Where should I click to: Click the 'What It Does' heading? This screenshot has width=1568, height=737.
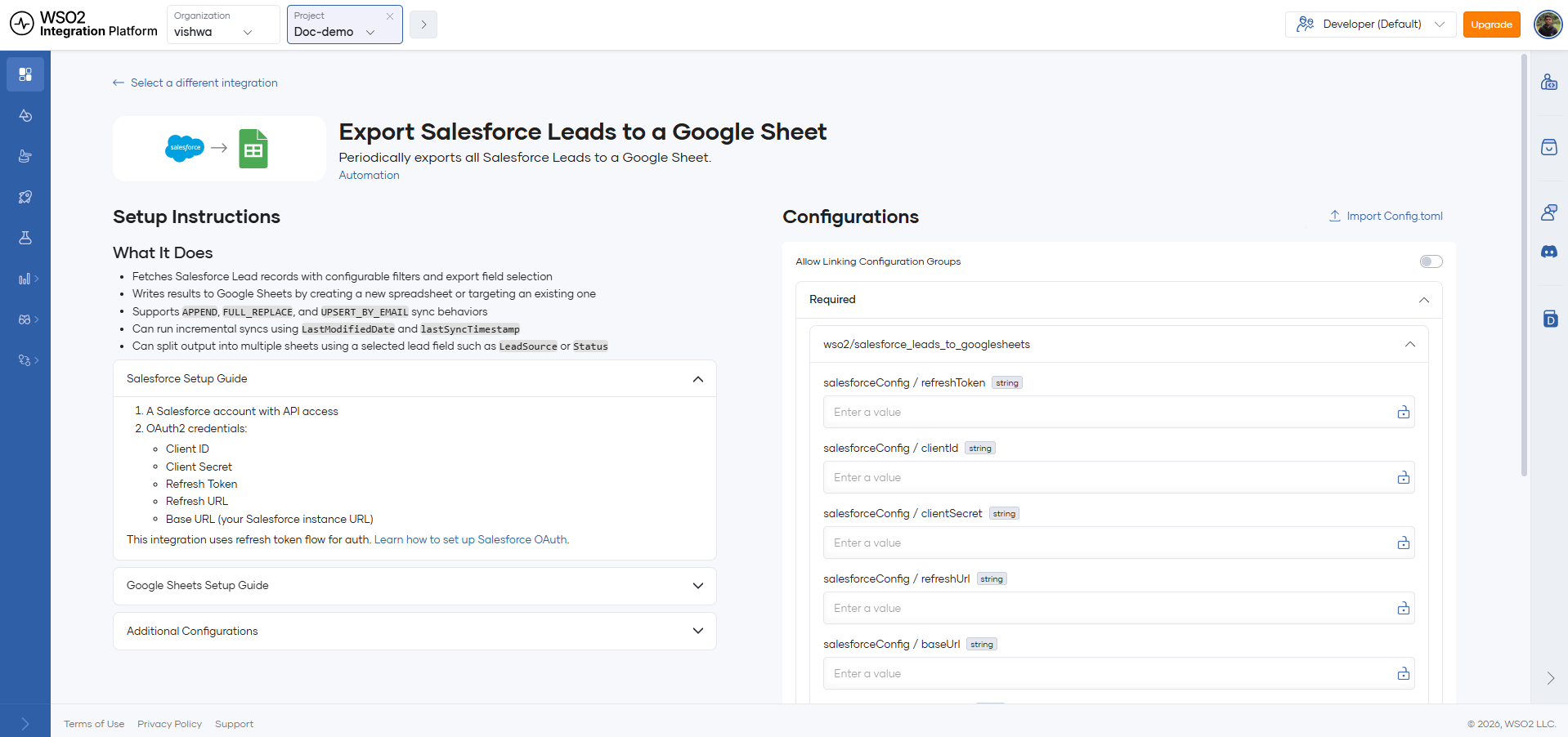pos(163,253)
